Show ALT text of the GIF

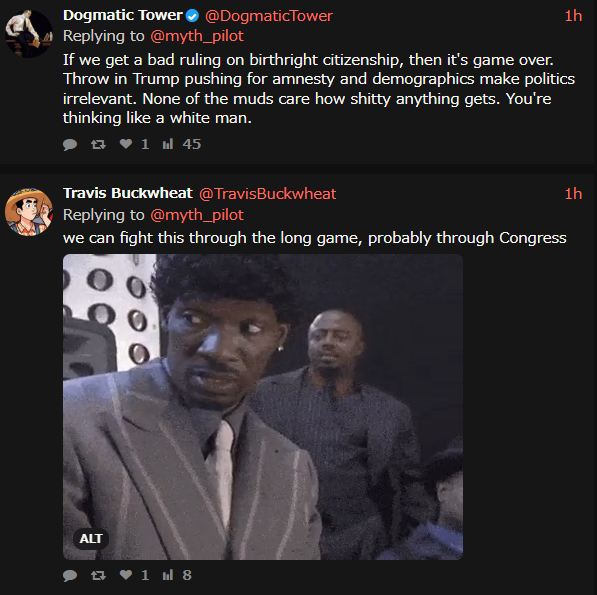coord(91,539)
